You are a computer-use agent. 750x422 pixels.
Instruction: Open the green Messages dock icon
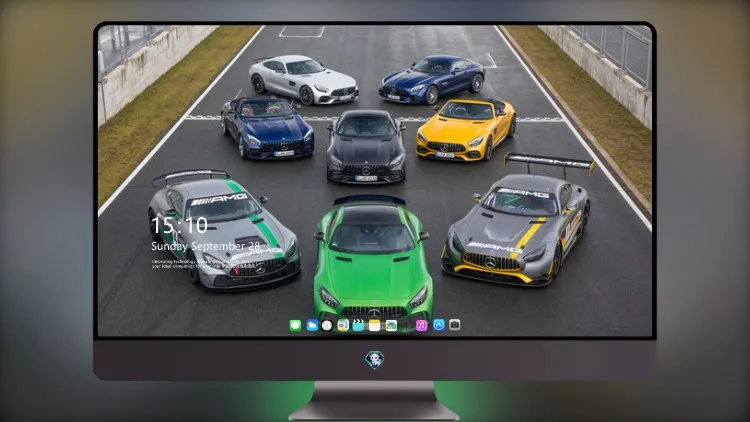(295, 325)
